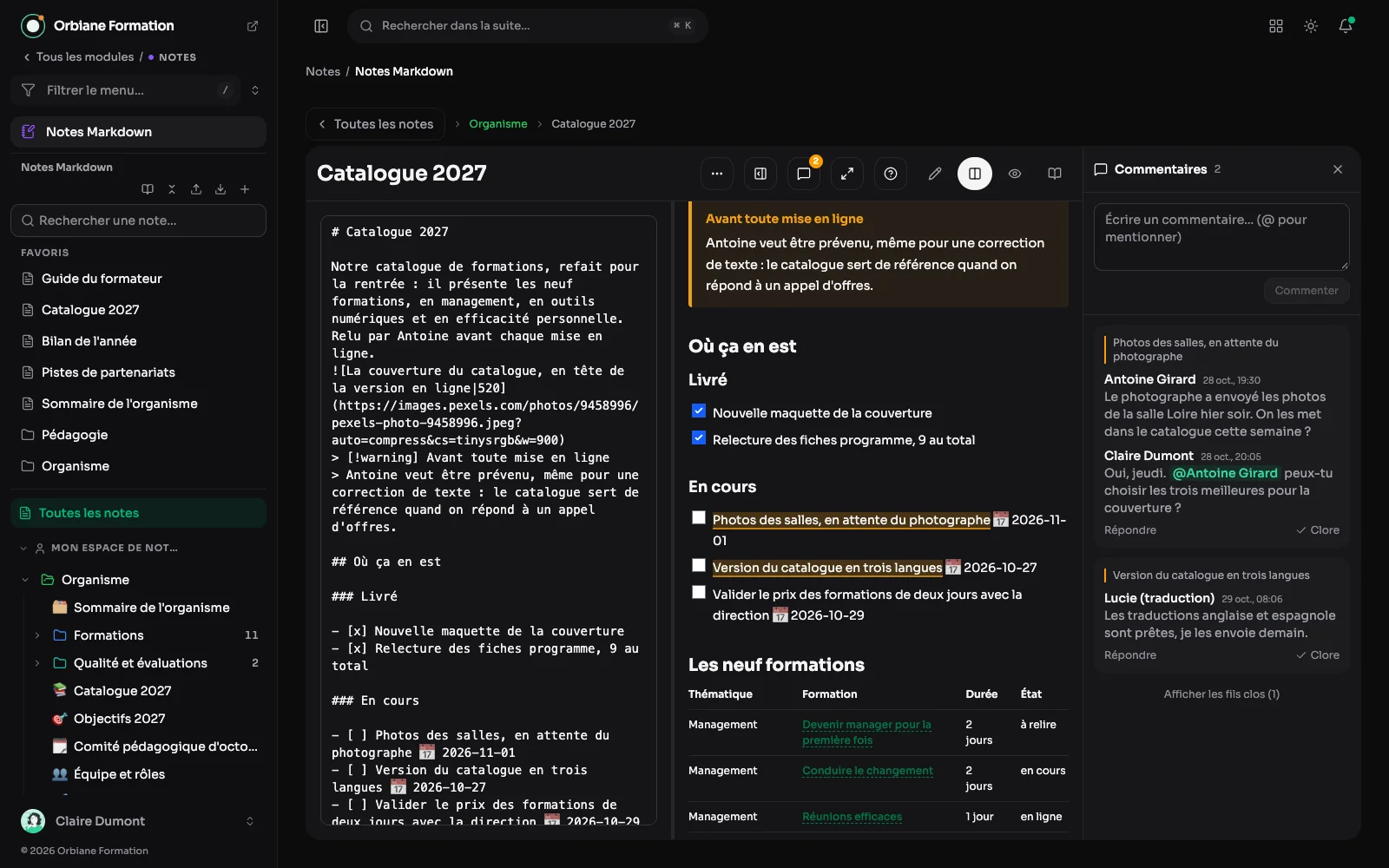Expand the Qualité et évaluations folder chevron
Screen dimensions: 1389x868
37,663
